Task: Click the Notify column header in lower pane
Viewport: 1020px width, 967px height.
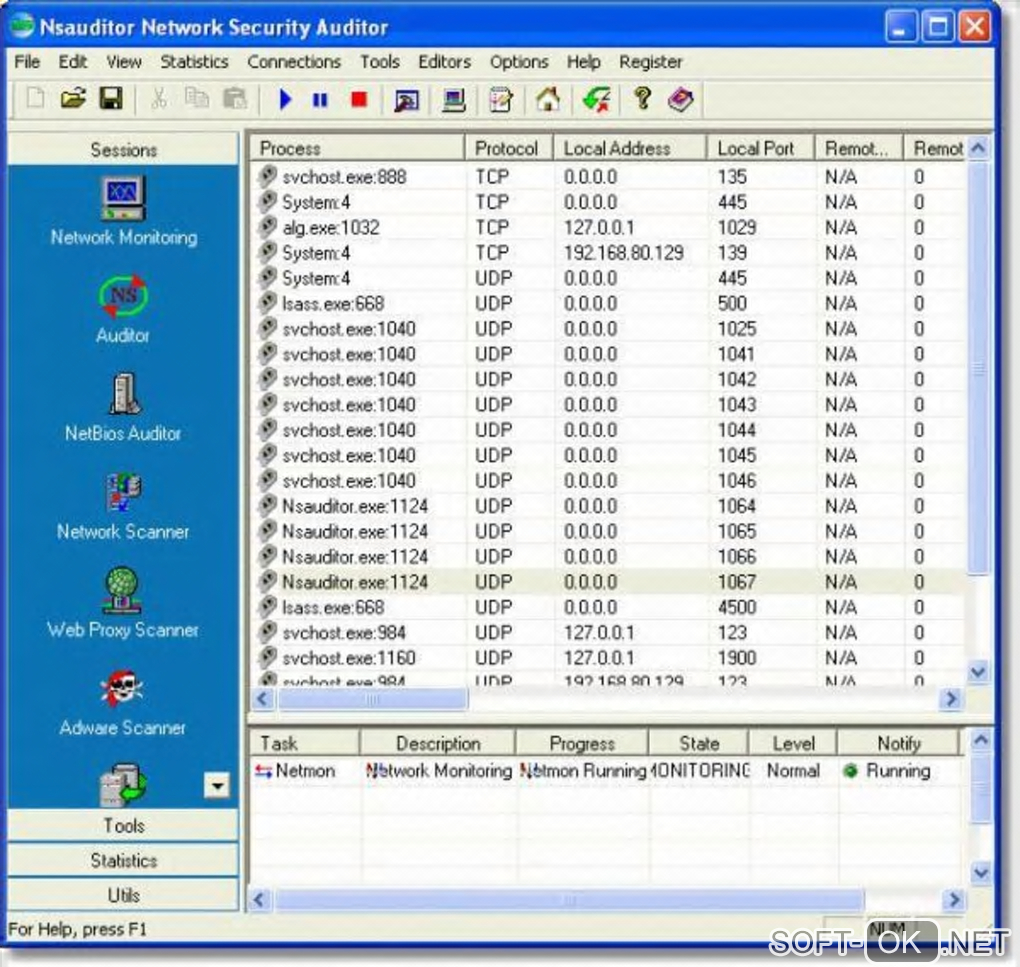Action: (x=898, y=743)
